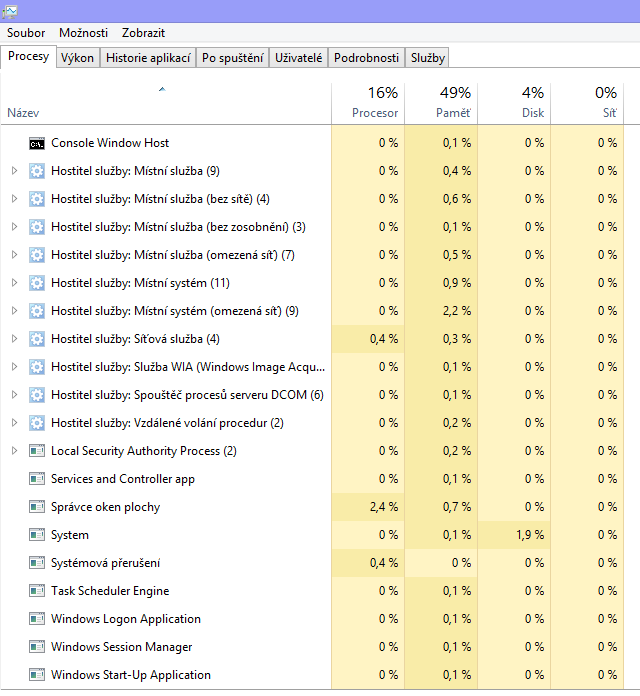Click the Console Window Host icon
Screen dimensions: 640x696
(x=37, y=143)
